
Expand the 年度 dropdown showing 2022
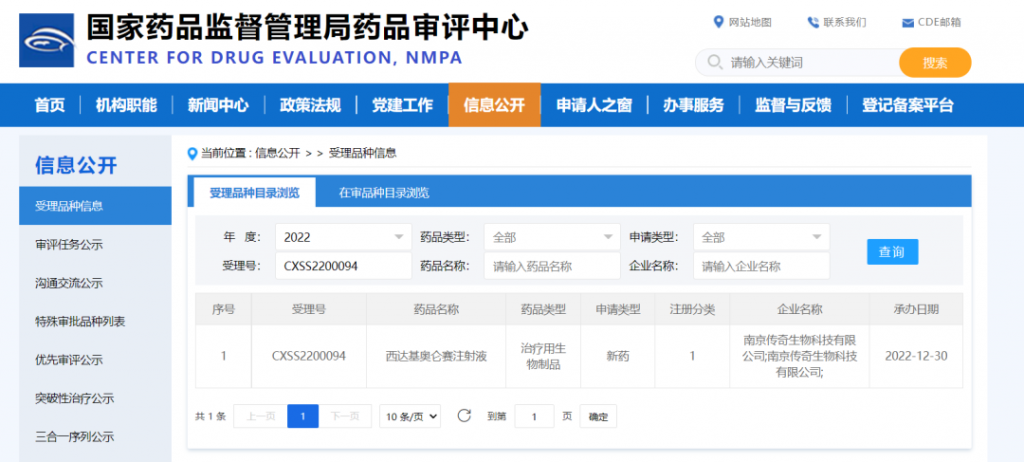pos(342,237)
